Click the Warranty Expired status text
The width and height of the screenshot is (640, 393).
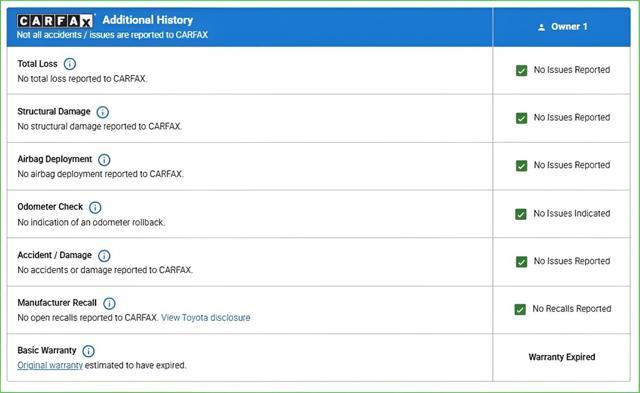point(562,357)
